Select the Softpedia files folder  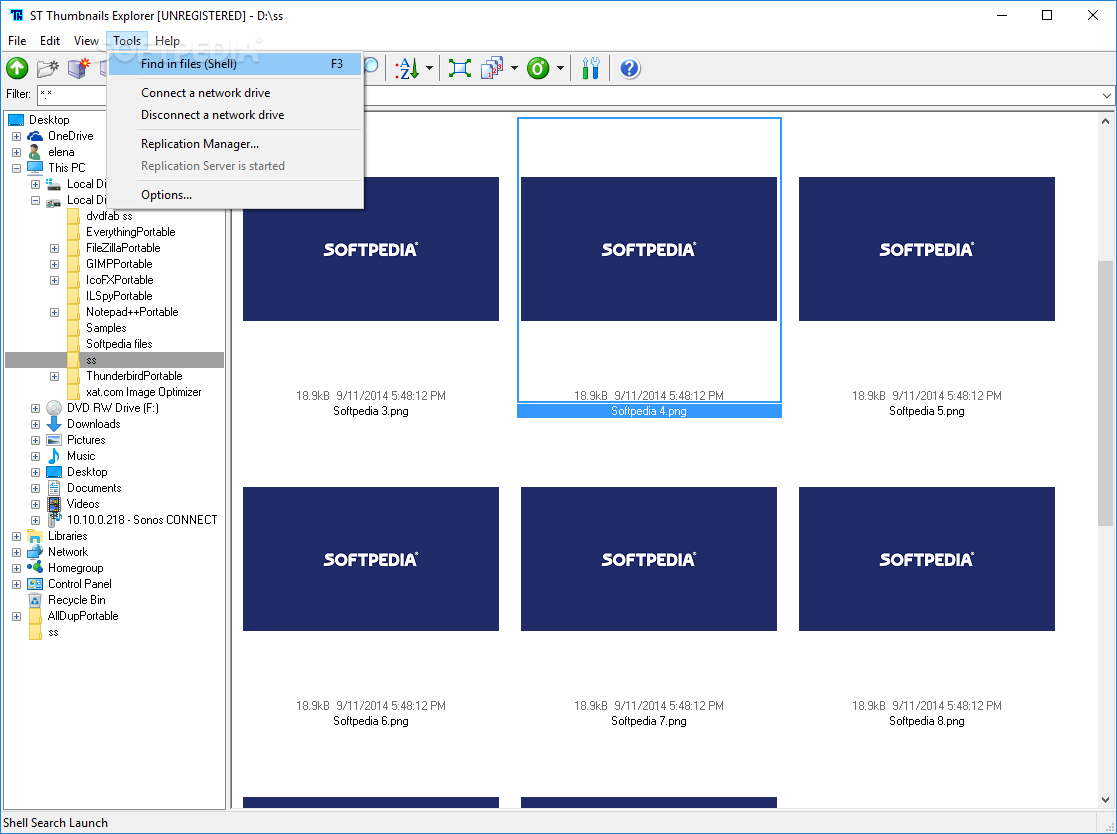[119, 344]
